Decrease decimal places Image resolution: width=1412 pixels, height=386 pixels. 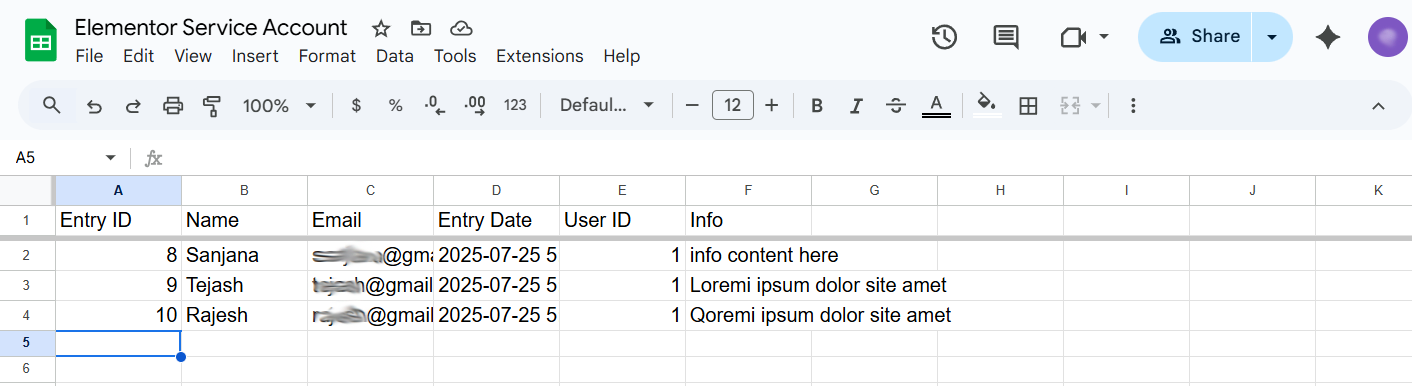click(x=435, y=105)
